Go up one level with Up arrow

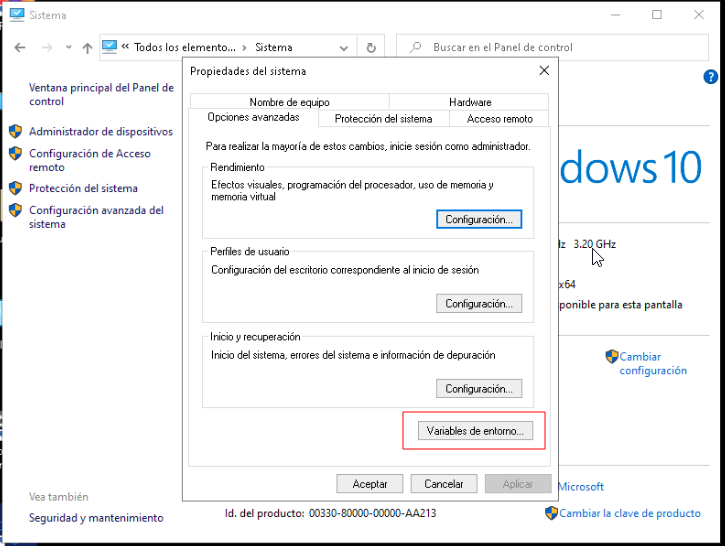pyautogui.click(x=87, y=48)
